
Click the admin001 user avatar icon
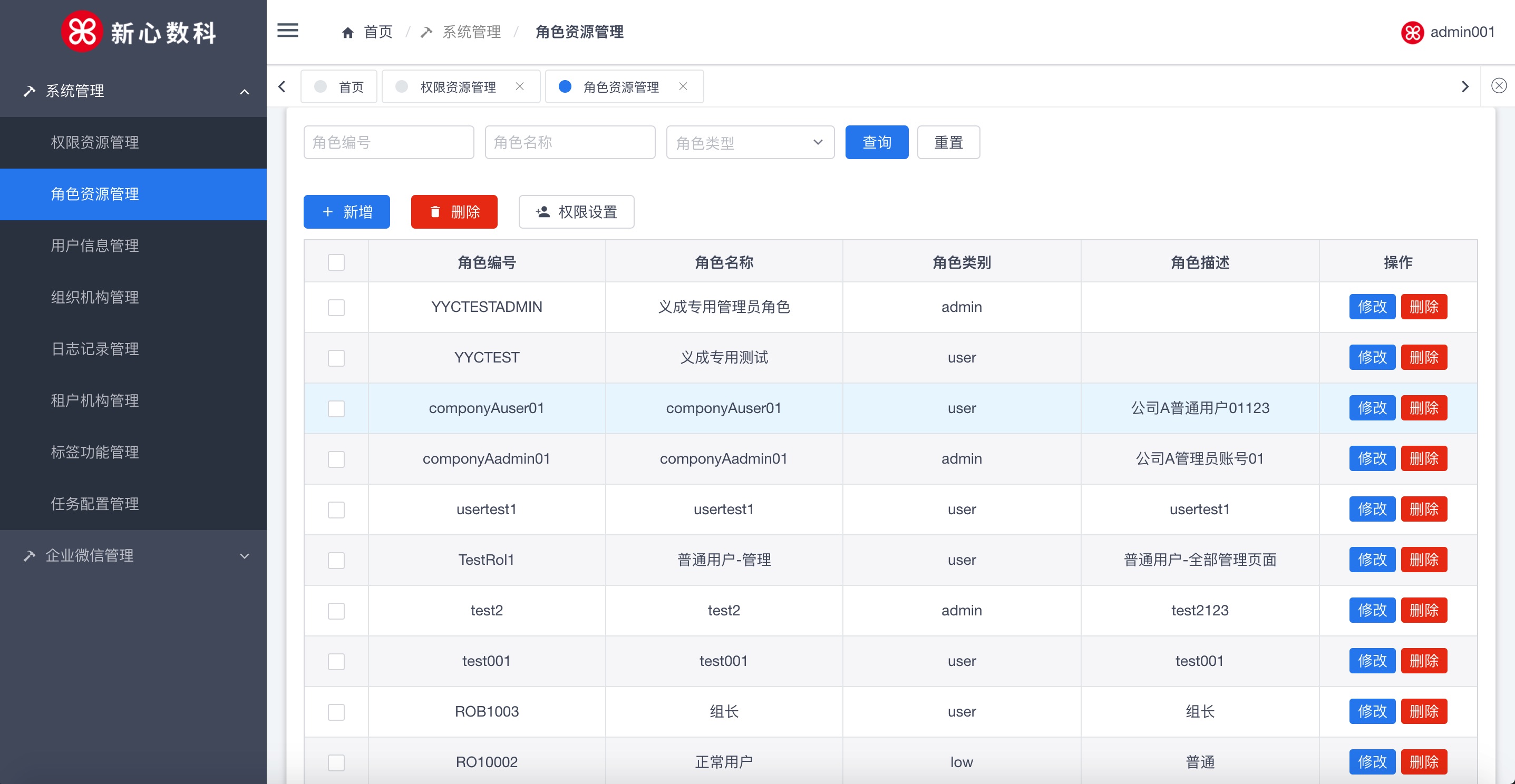point(1412,32)
